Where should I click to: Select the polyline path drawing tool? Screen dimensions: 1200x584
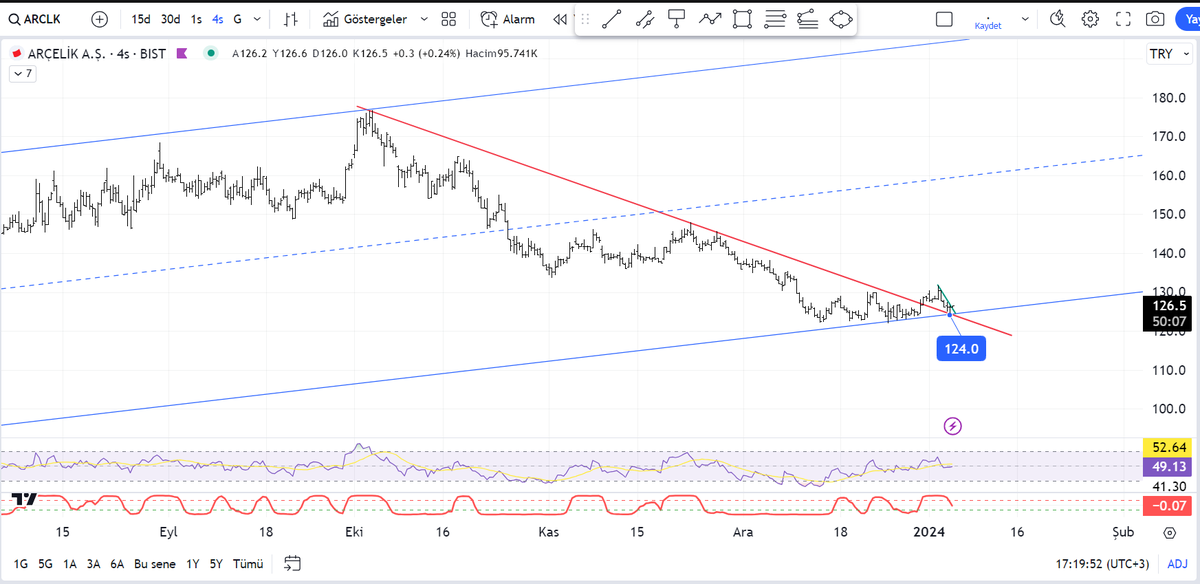pos(710,18)
